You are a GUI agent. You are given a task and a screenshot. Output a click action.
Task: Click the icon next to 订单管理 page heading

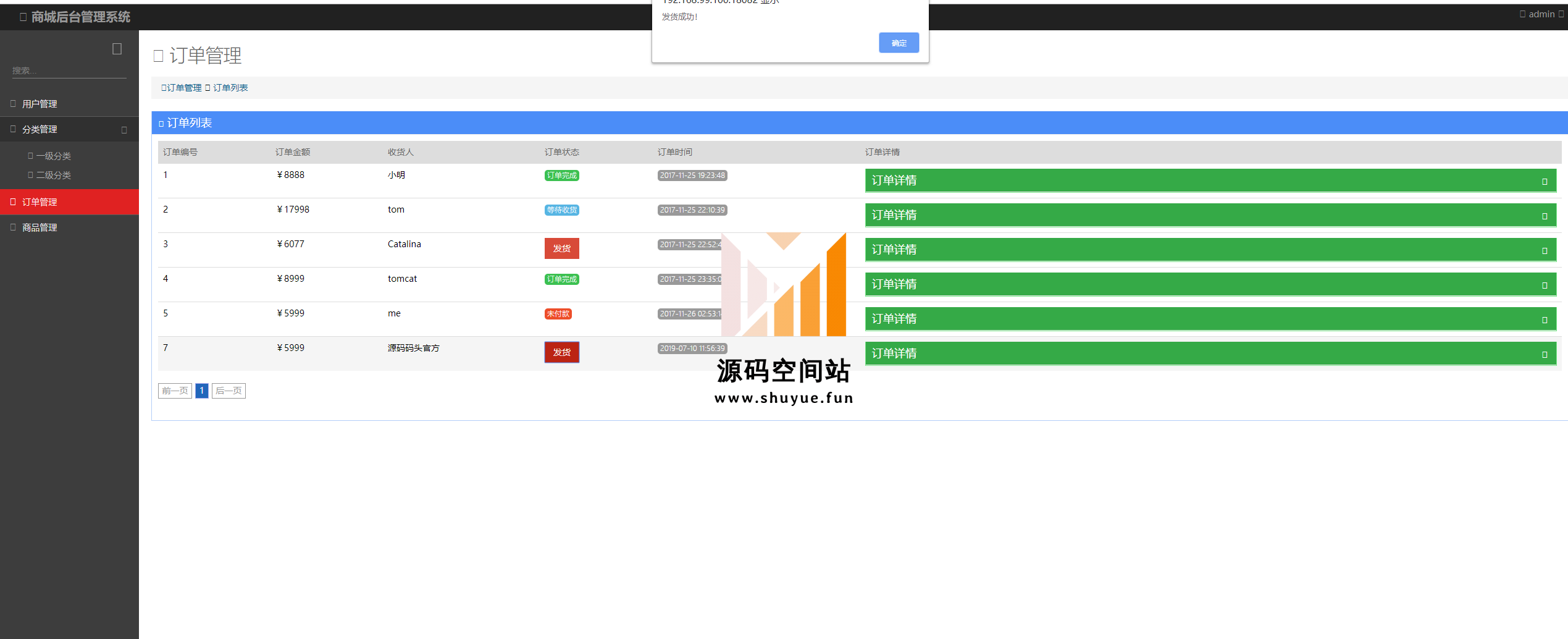click(x=158, y=56)
